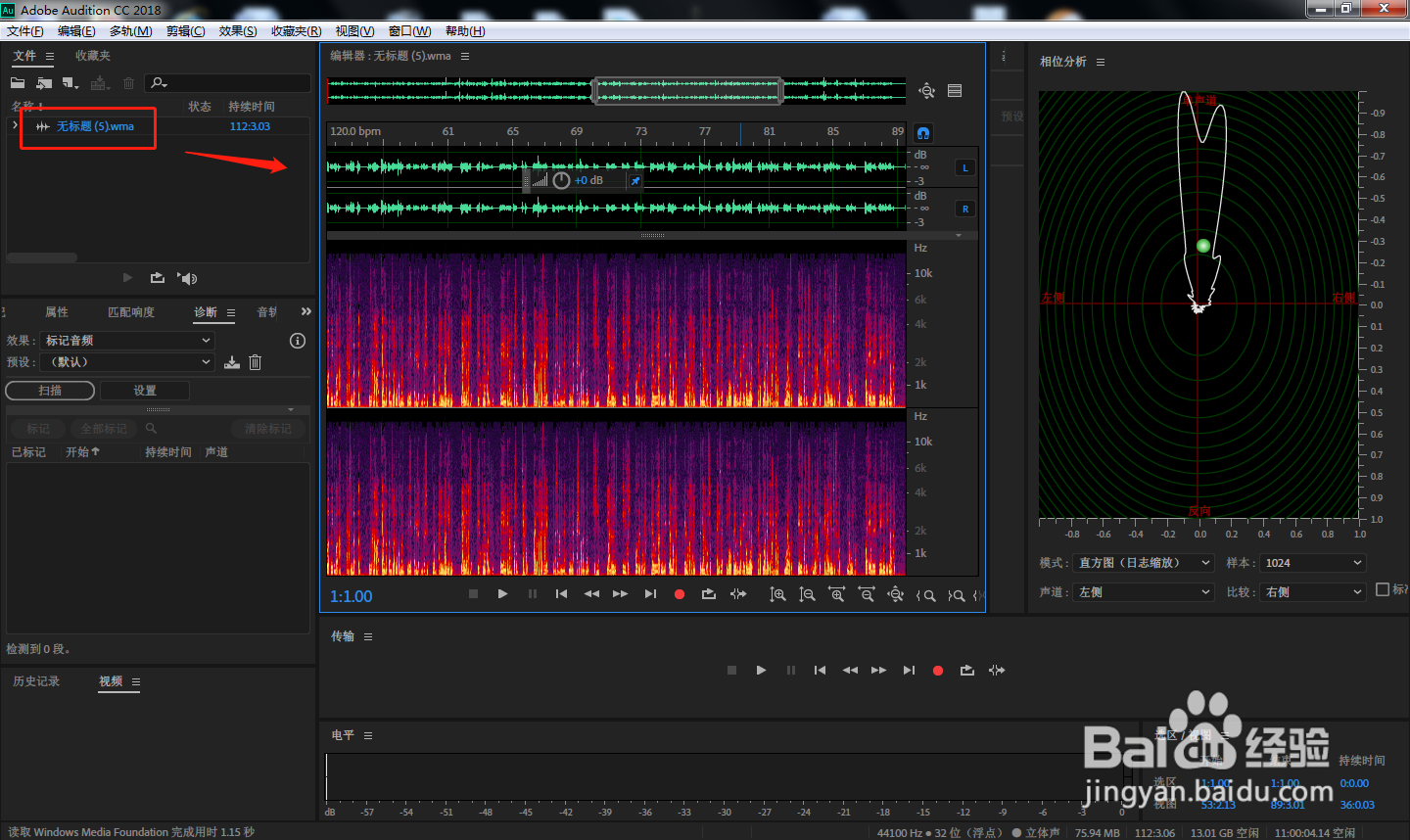Click save preset icon beside preset dropdown
The image size is (1410, 840).
coord(232,362)
